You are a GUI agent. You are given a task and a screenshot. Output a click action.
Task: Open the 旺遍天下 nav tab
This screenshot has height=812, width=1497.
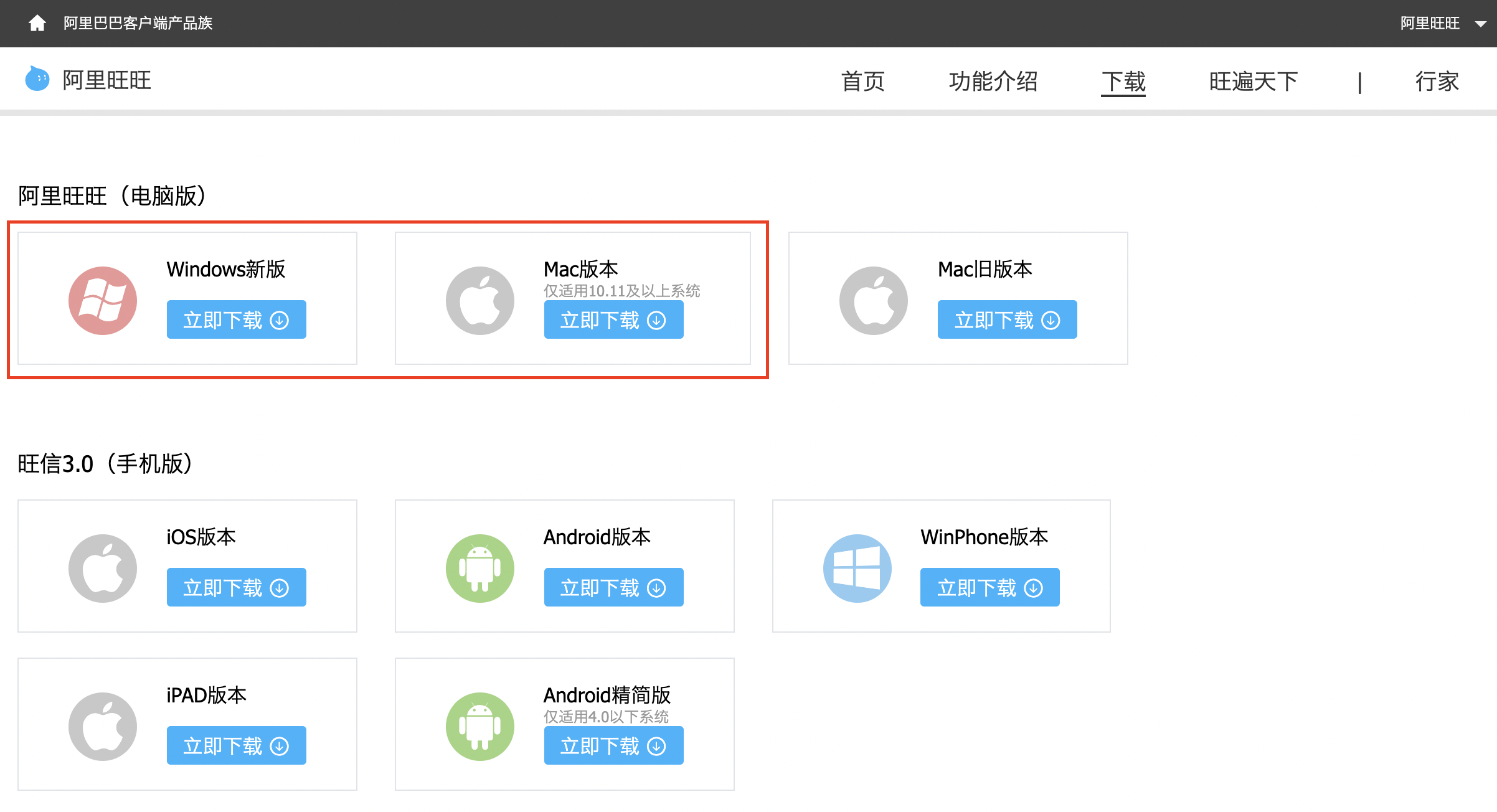pyautogui.click(x=1254, y=82)
